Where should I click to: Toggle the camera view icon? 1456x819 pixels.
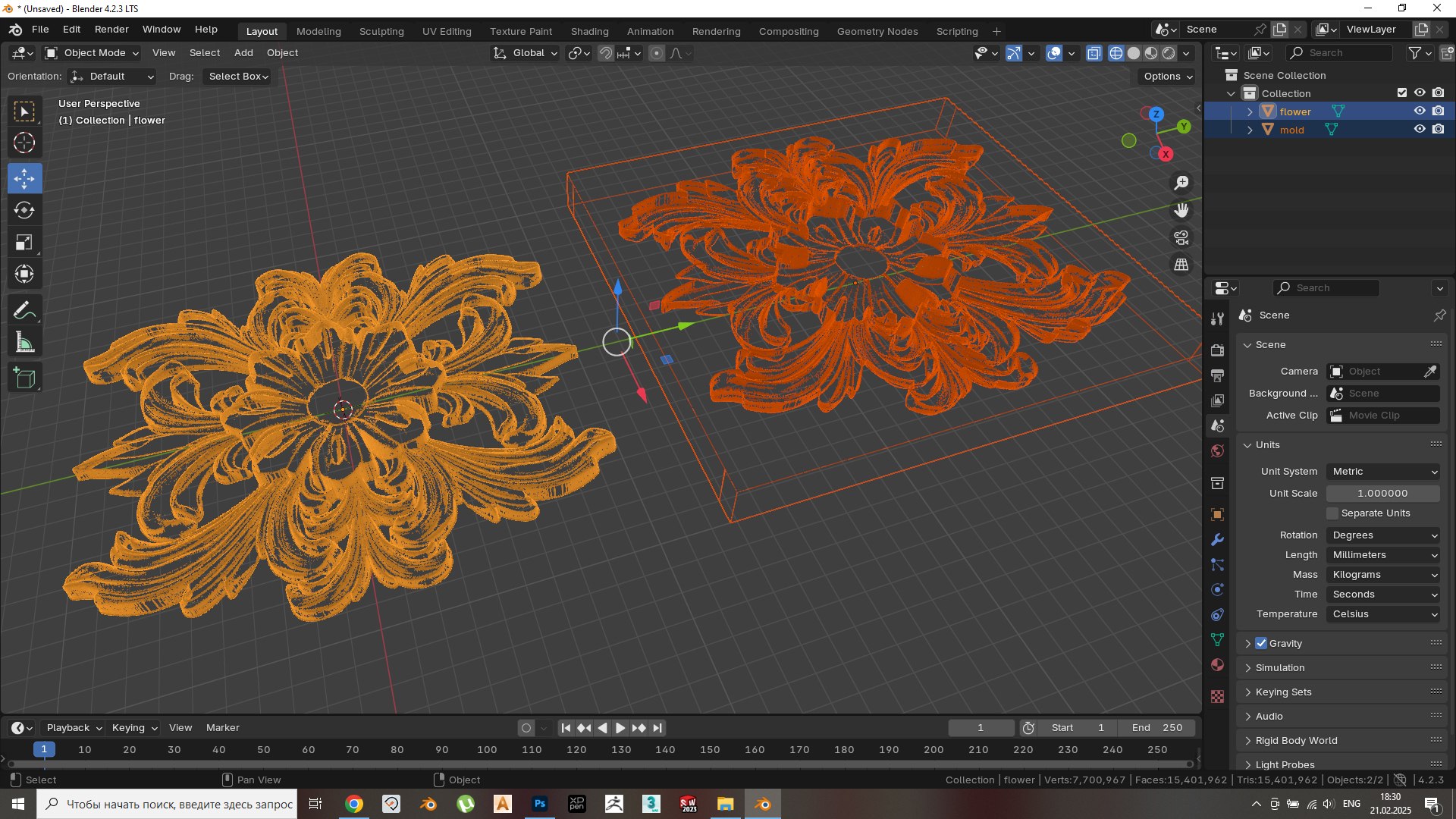[1181, 238]
